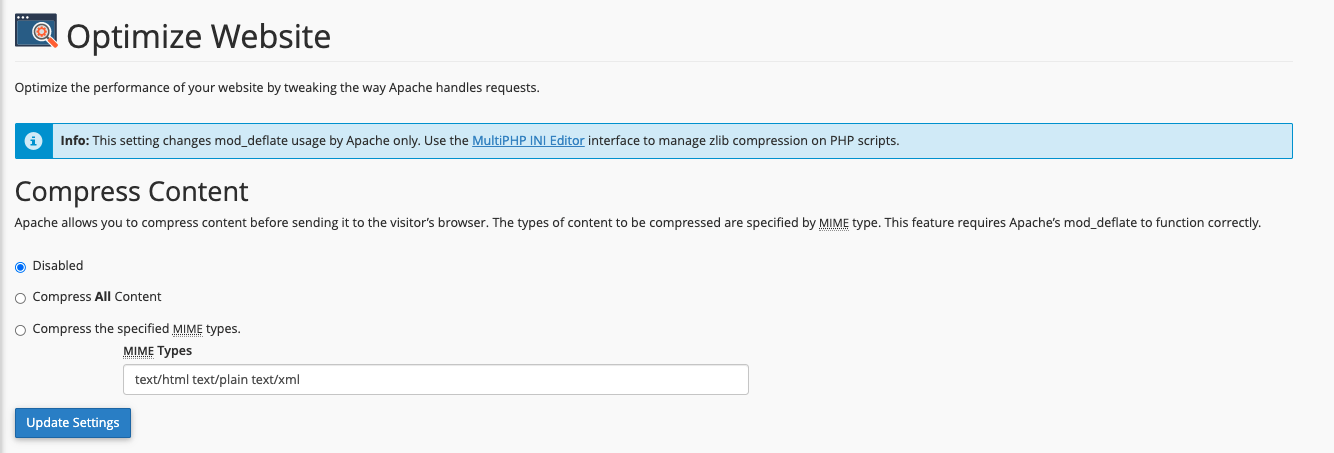This screenshot has width=1334, height=453.
Task: Click the "Disabled" option label text
Action: pos(58,266)
